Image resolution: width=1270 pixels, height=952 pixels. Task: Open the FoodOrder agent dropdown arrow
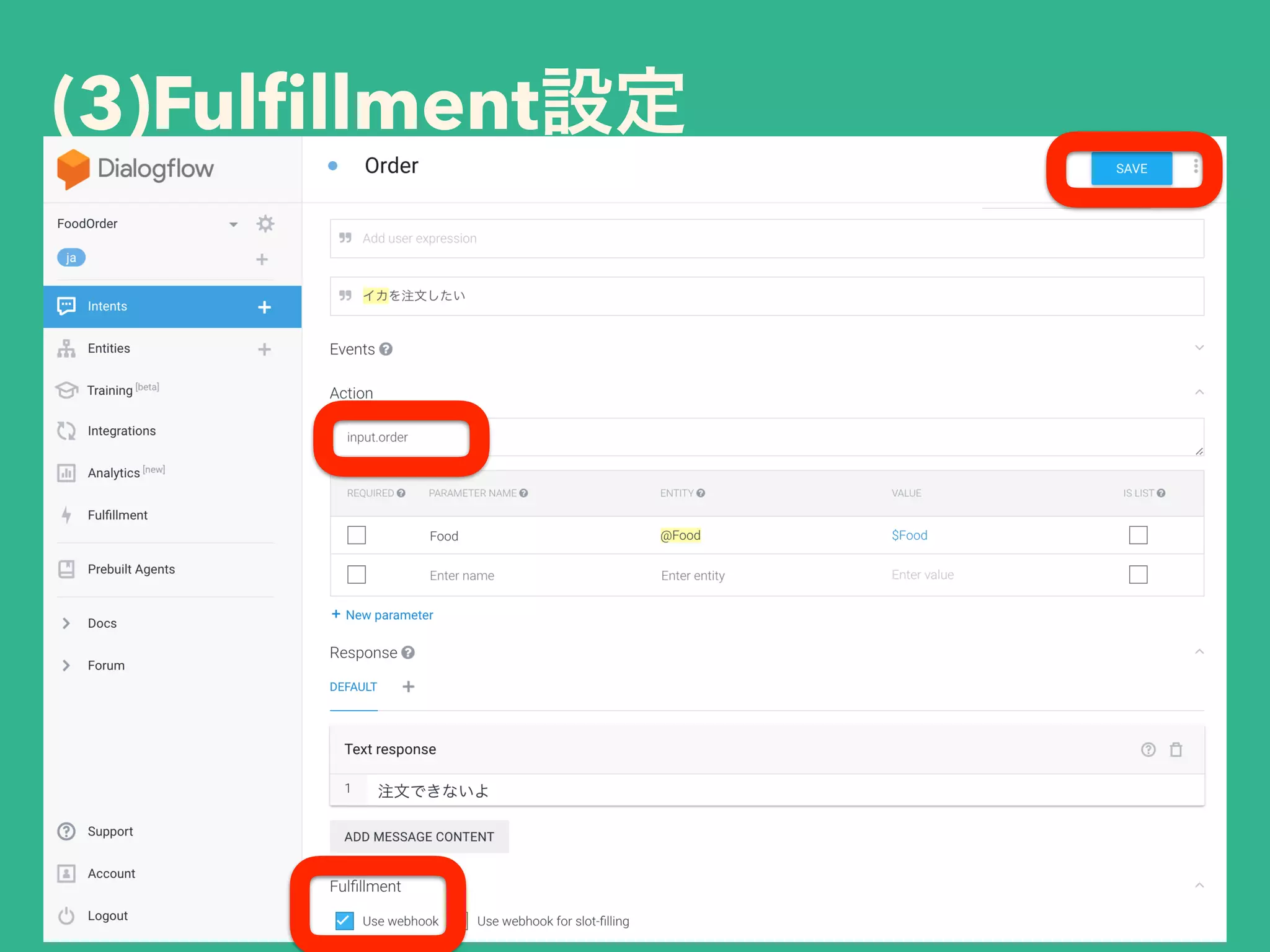click(234, 224)
